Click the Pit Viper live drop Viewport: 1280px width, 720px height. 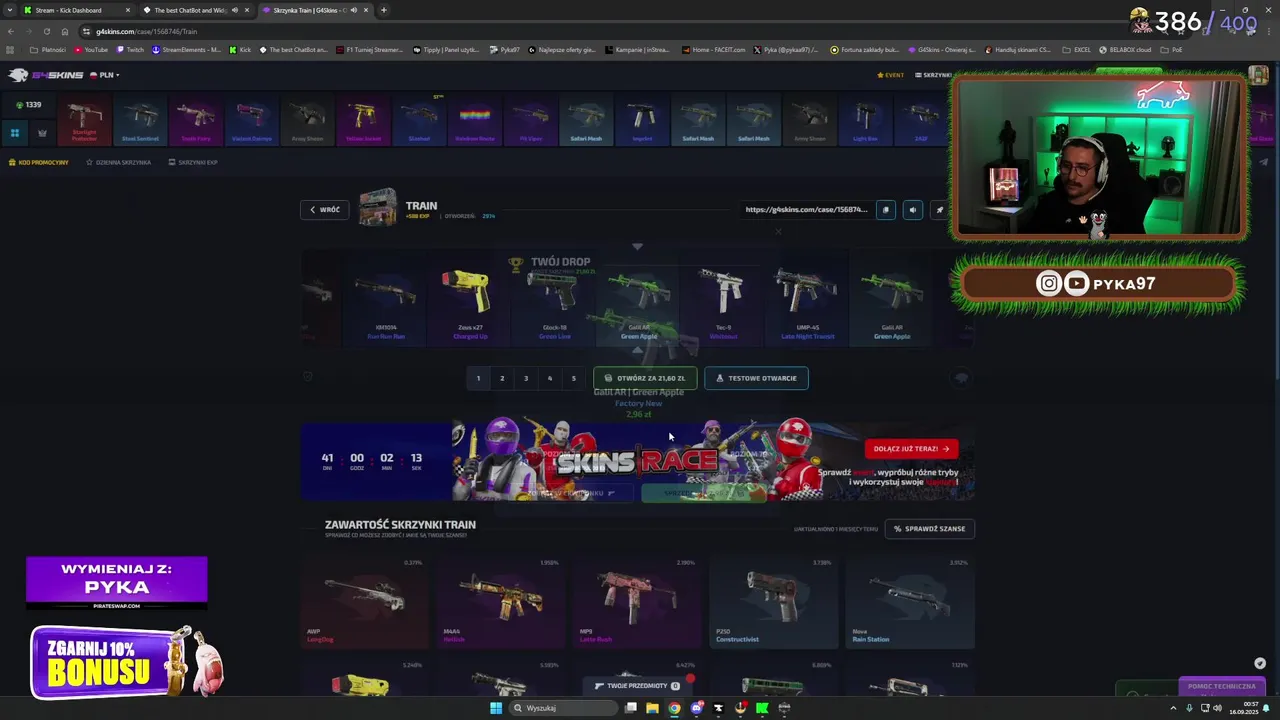click(x=530, y=120)
